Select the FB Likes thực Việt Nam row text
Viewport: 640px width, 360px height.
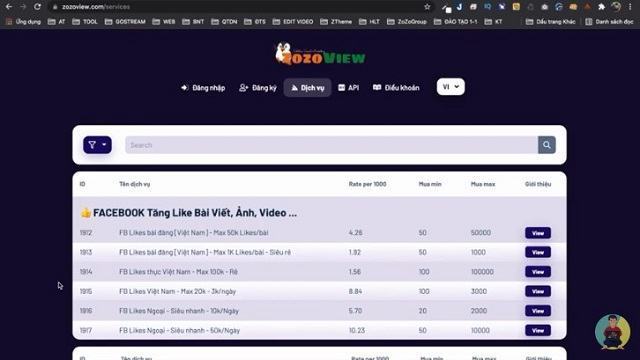pyautogui.click(x=178, y=272)
